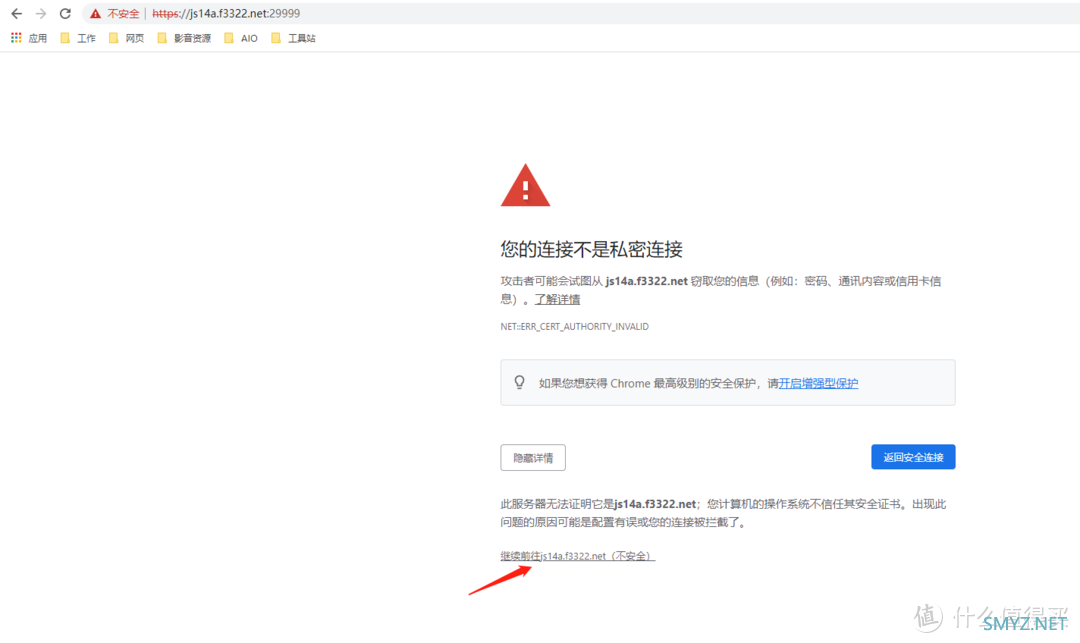This screenshot has width=1080, height=643.
Task: Open the 应用 apps grid shortcut
Action: 29,38
